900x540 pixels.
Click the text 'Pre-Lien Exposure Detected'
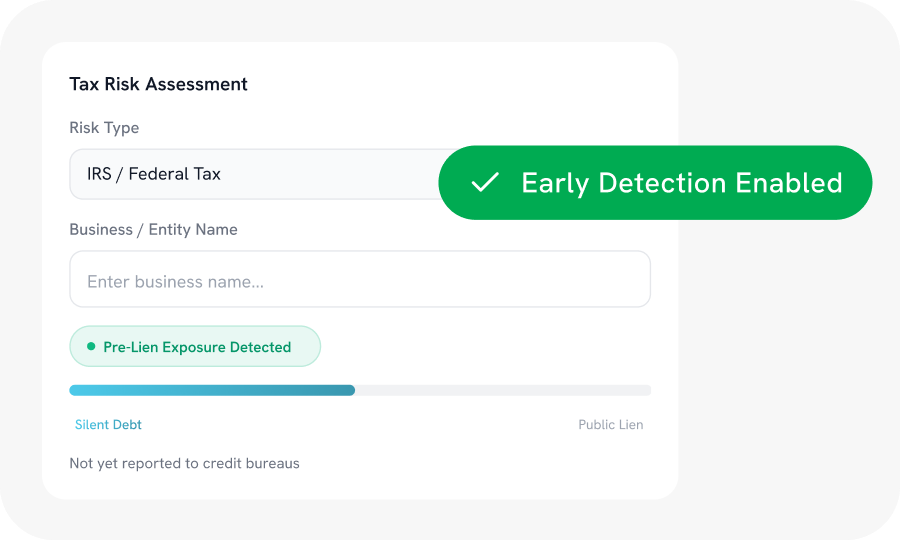(x=197, y=347)
